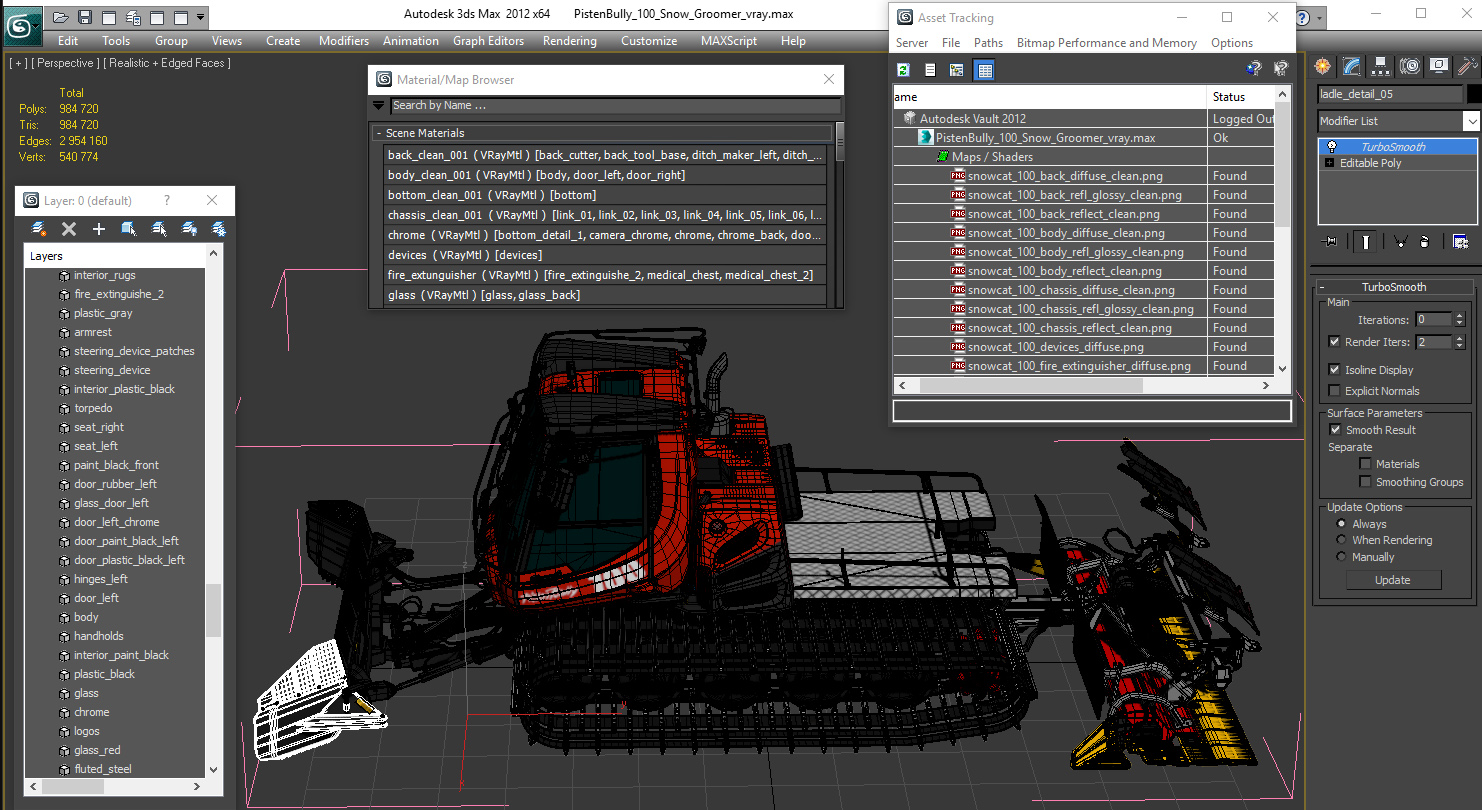This screenshot has width=1482, height=810.
Task: Click the Refresh icon in Asset Tracking
Action: click(x=904, y=69)
